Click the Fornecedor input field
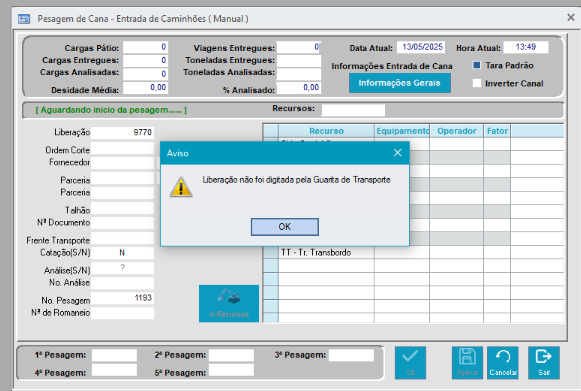Screen dimensions: 581x391 pyautogui.click(x=122, y=163)
